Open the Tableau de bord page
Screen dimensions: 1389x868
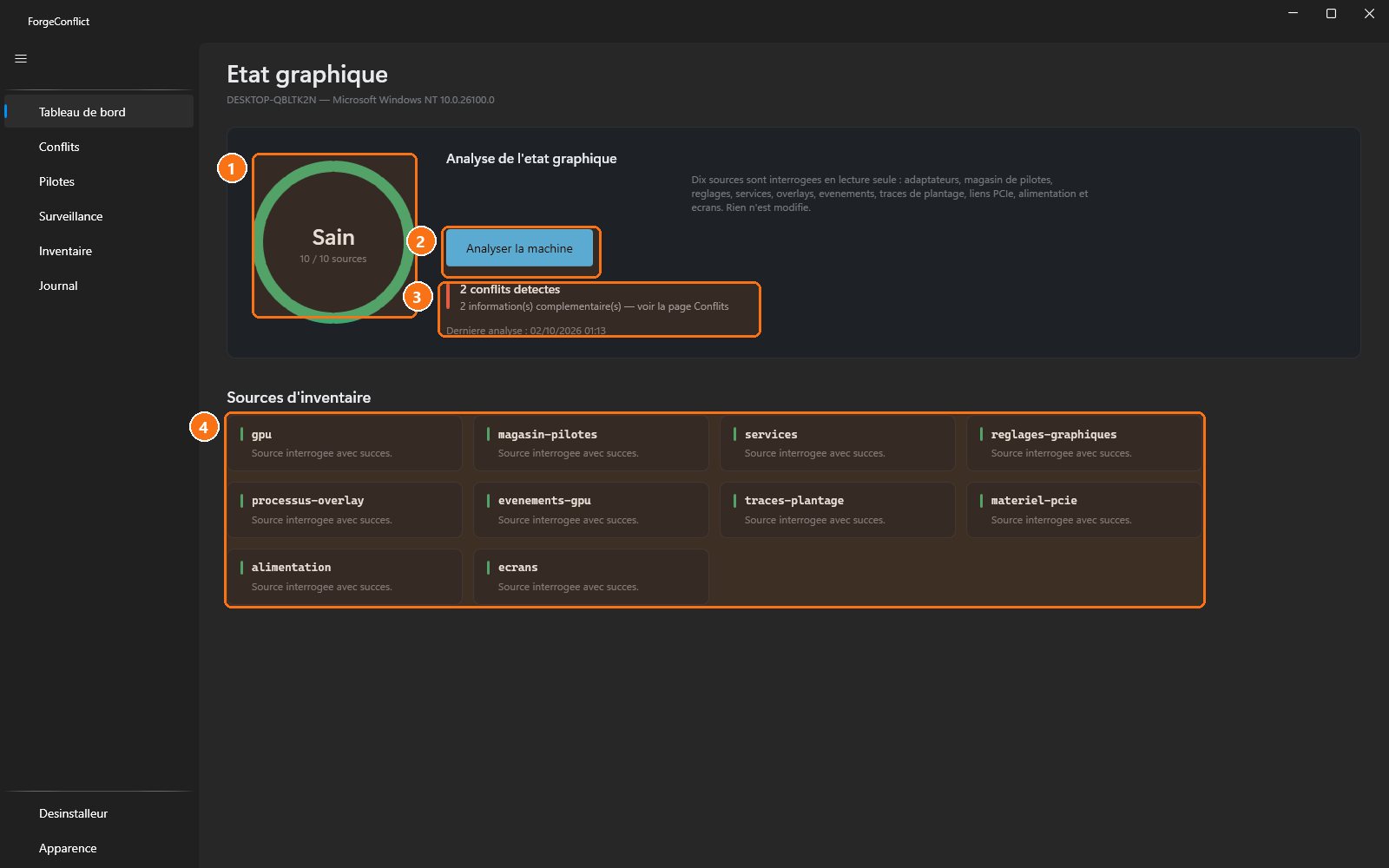(x=99, y=112)
